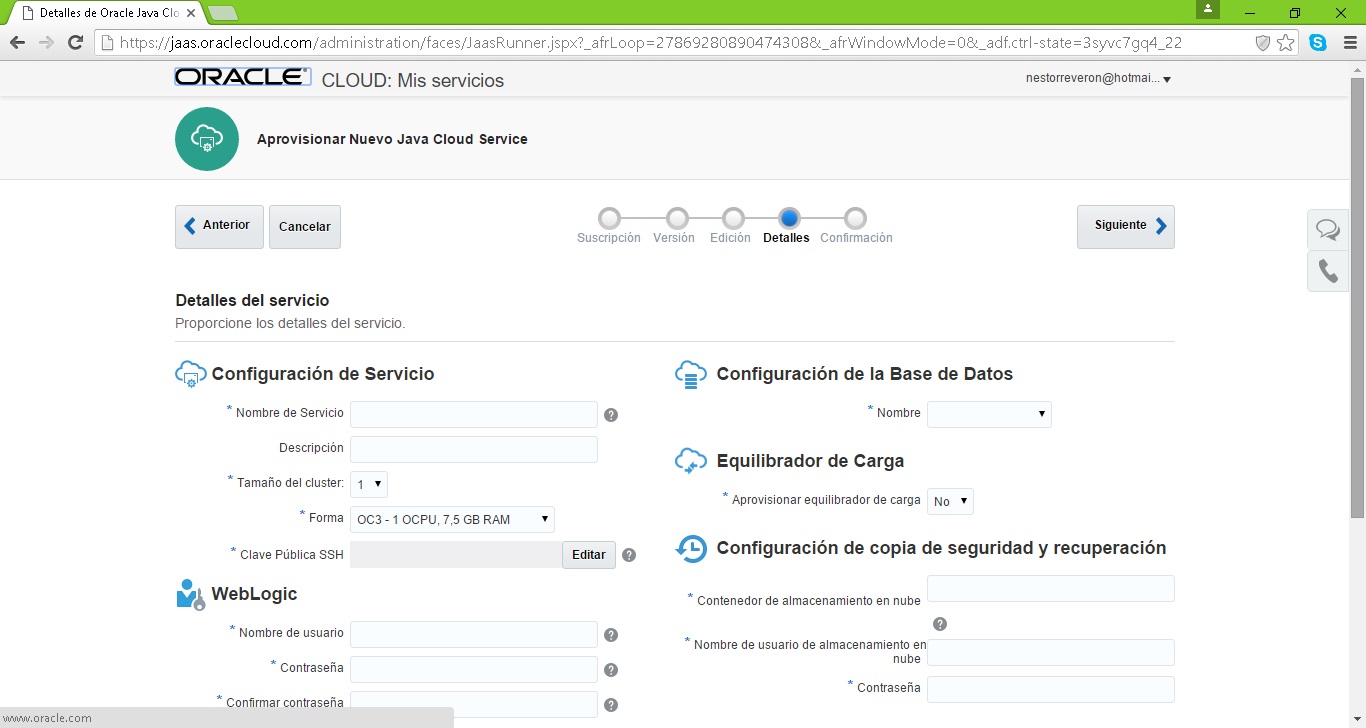Click the chat bubble icon on right sidebar
Viewport: 1366px width, 728px height.
coord(1327,230)
